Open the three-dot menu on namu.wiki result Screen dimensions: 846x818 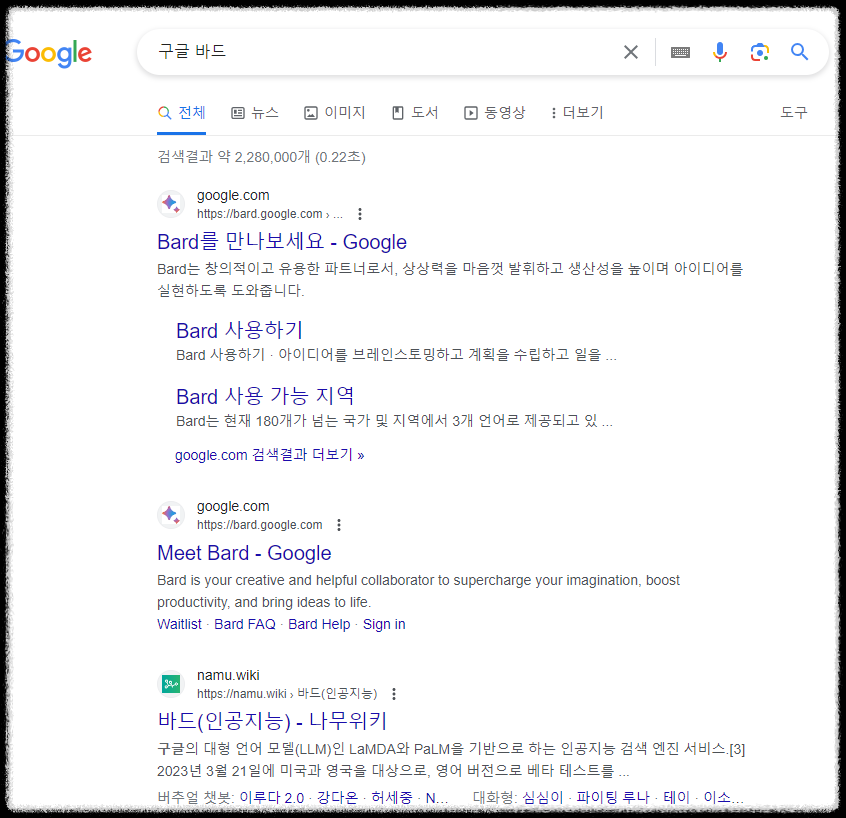[394, 693]
